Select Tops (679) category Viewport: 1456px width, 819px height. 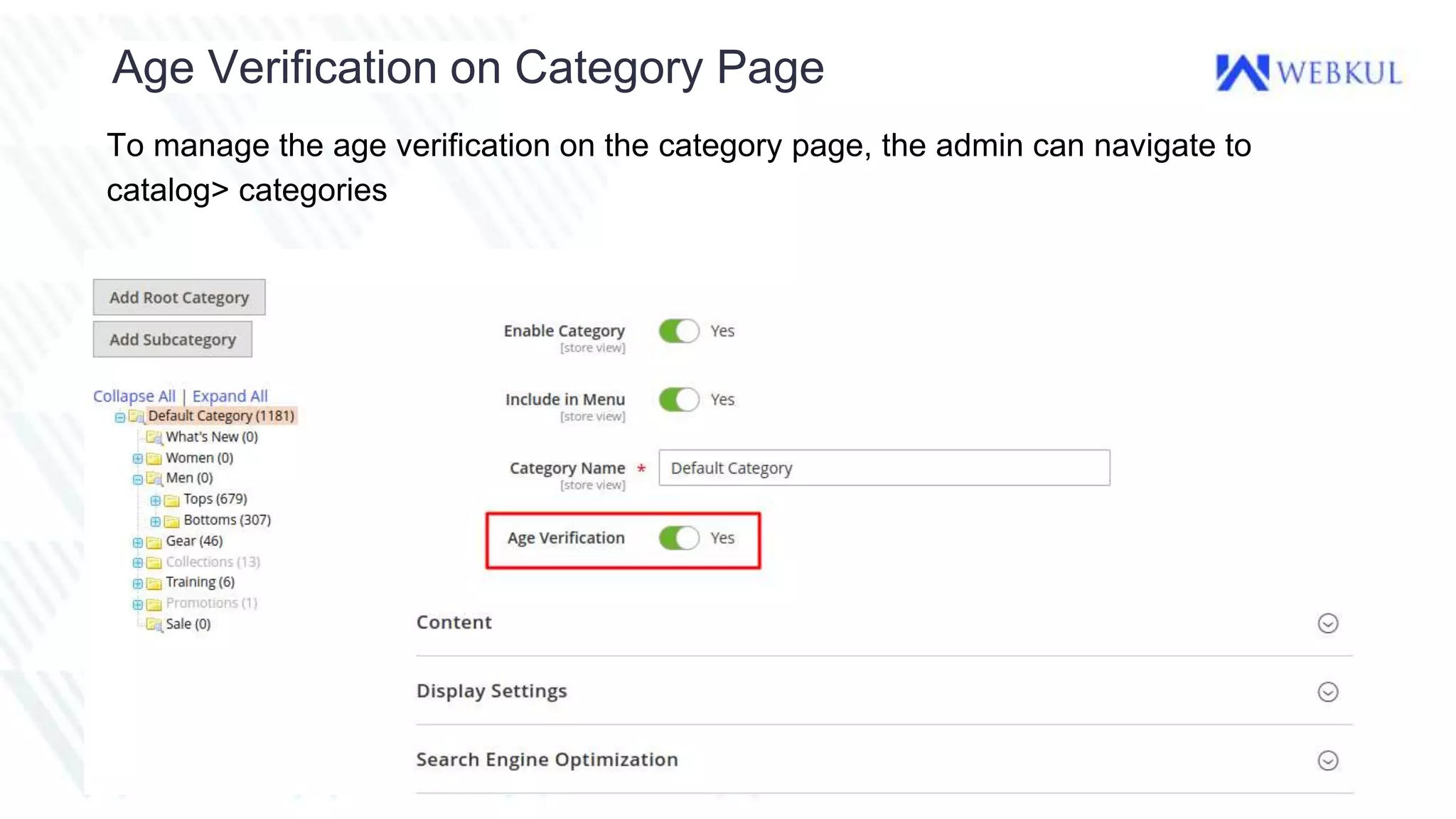click(215, 499)
